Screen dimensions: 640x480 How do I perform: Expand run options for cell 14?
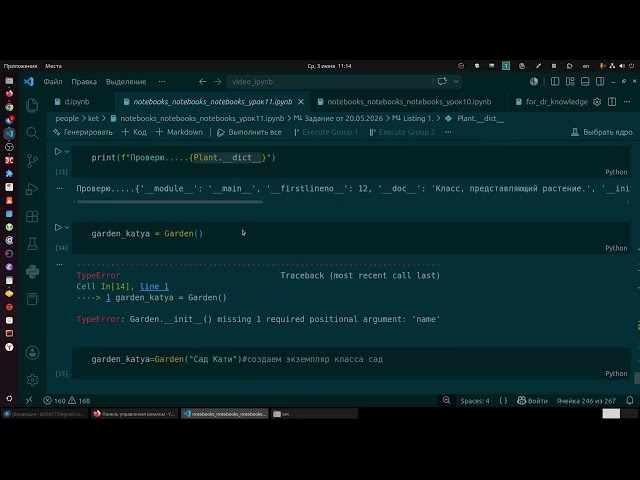67,227
